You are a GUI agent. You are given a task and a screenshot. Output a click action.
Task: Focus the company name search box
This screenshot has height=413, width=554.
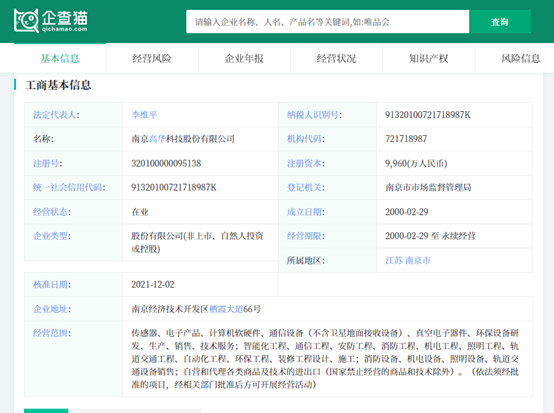coord(328,22)
